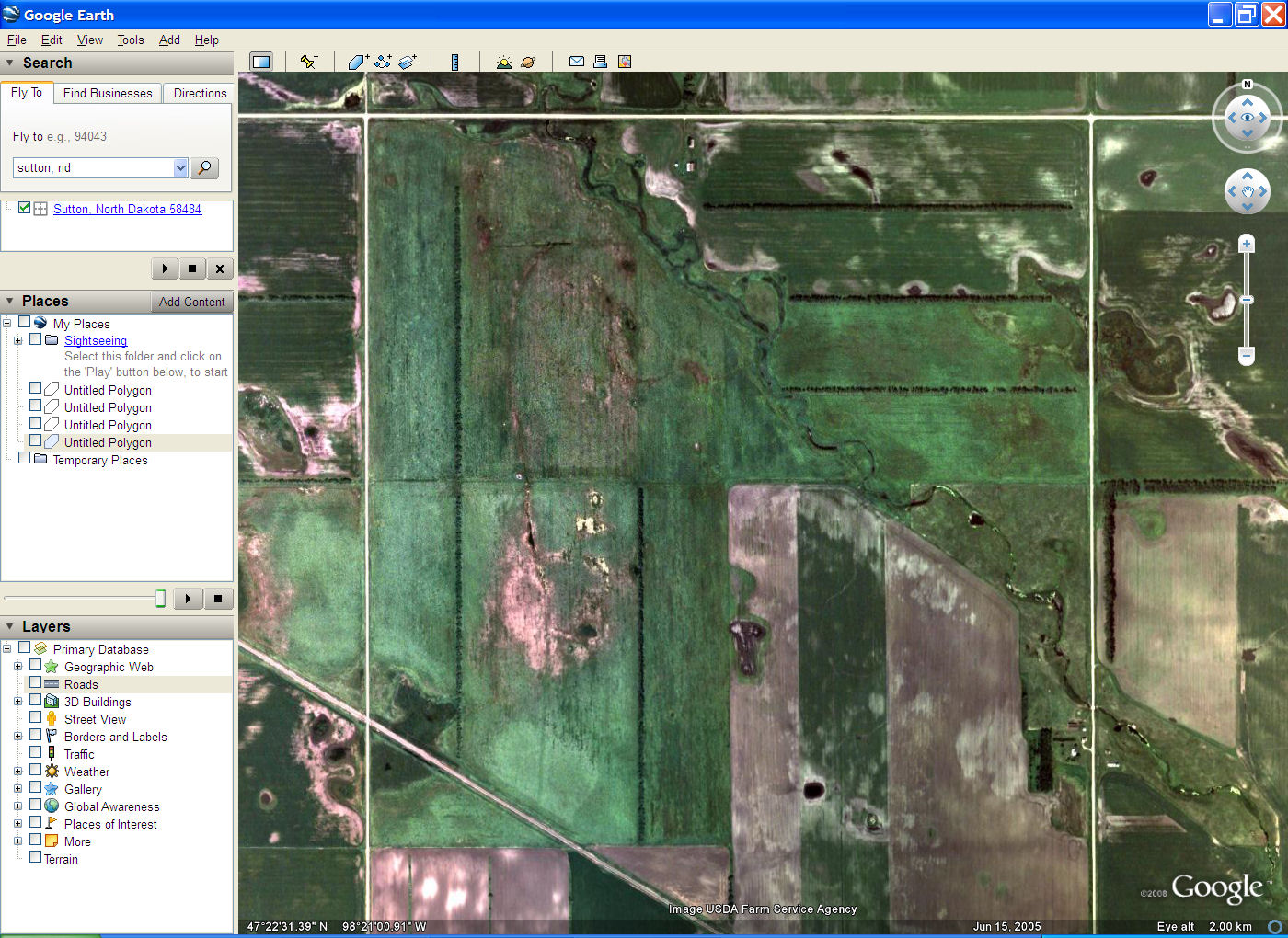Viewport: 1288px width, 938px height.
Task: Select Places of Interest layer row
Action: coord(110,824)
